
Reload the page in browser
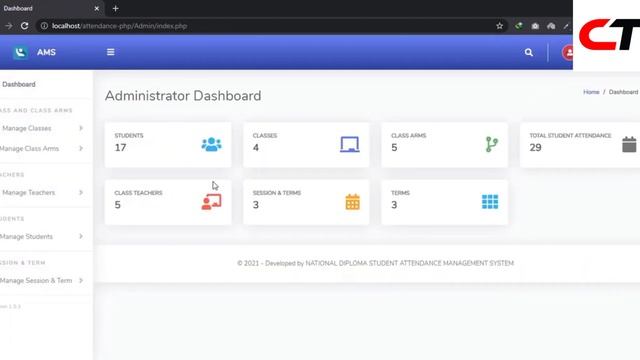(x=24, y=26)
